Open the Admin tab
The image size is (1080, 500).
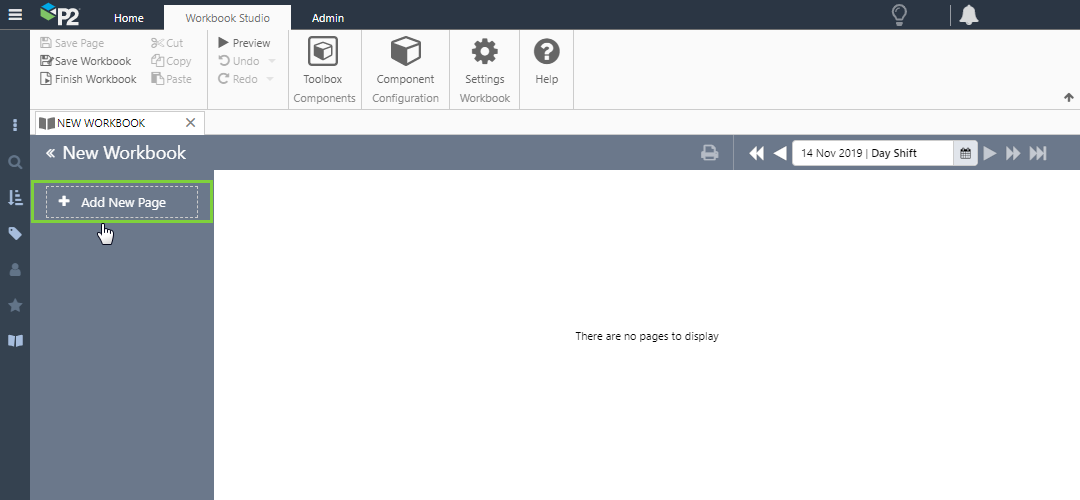pyautogui.click(x=328, y=18)
